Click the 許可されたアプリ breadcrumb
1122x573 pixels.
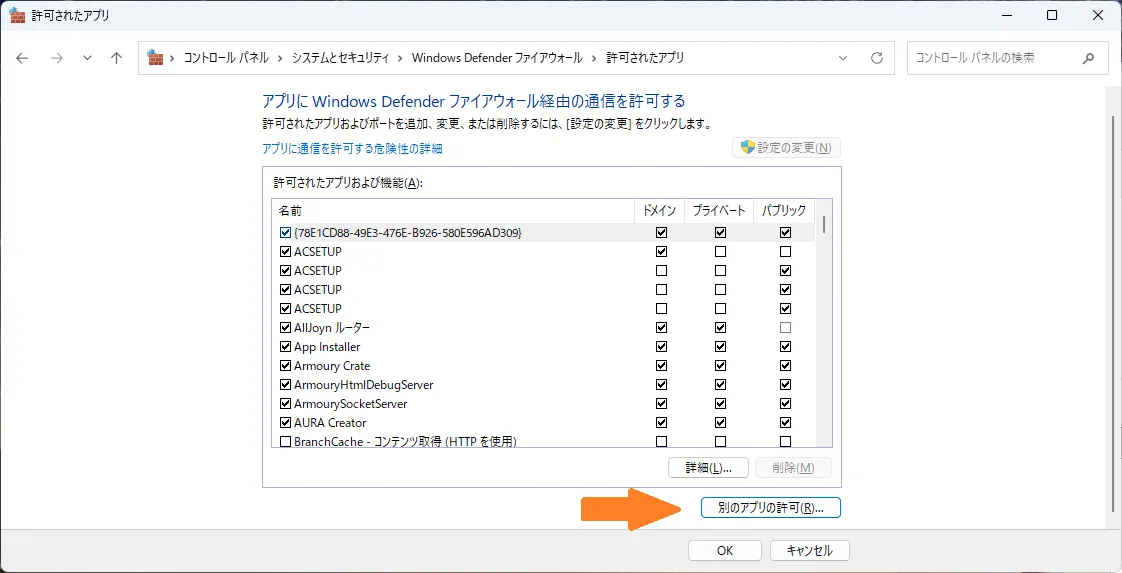coord(645,59)
